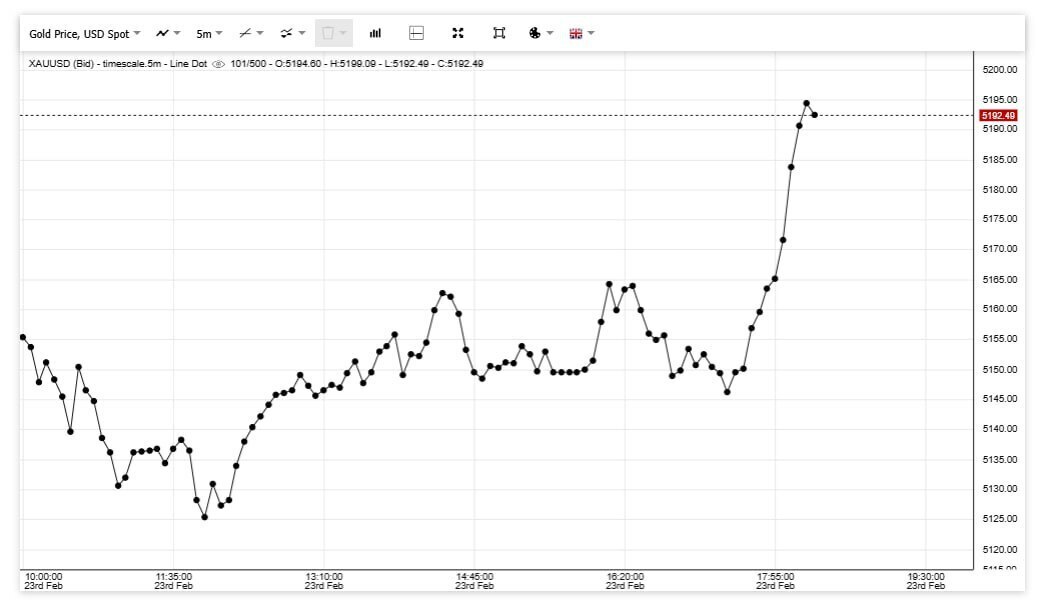Click the square frame screenshot icon

pos(499,34)
